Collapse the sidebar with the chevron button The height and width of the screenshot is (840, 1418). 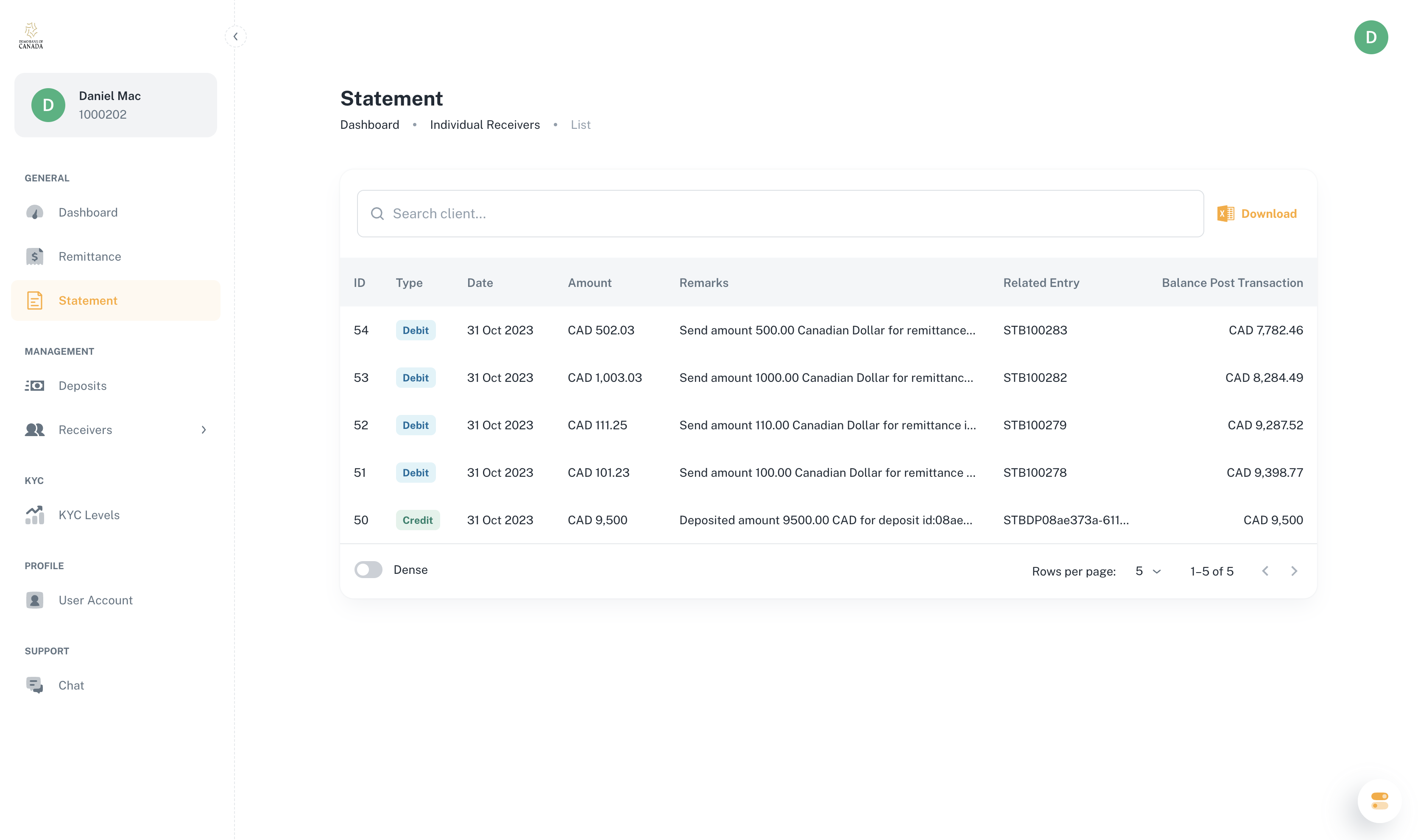click(x=236, y=36)
